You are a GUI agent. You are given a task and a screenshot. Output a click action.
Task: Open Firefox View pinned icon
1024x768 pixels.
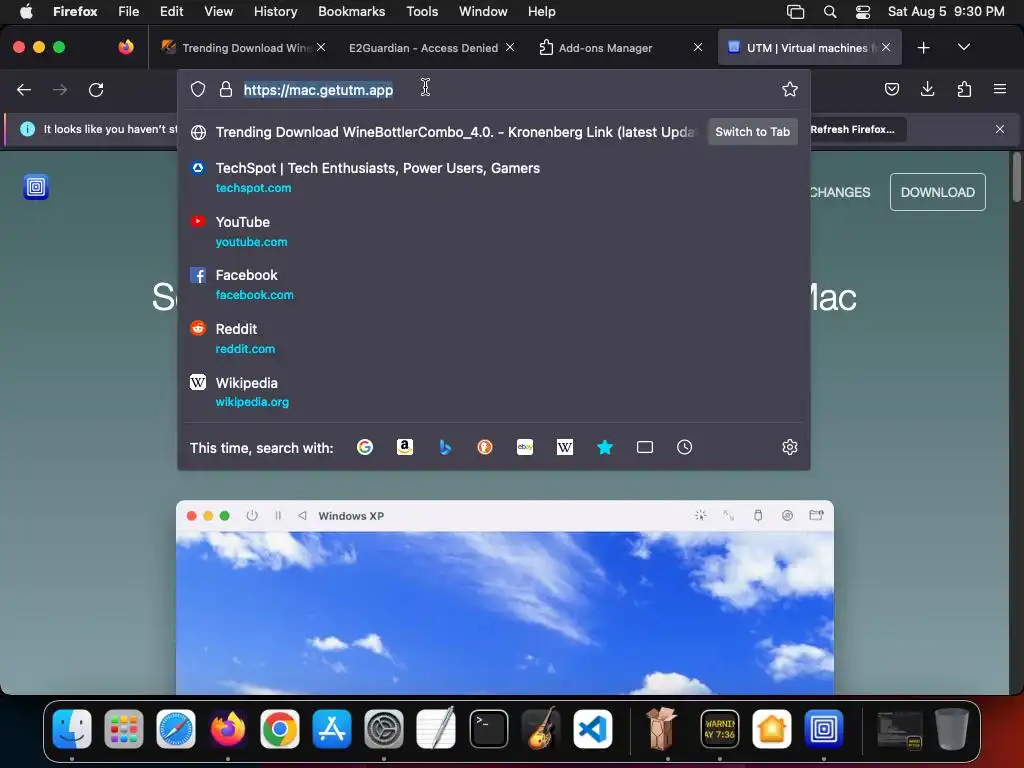click(x=126, y=47)
